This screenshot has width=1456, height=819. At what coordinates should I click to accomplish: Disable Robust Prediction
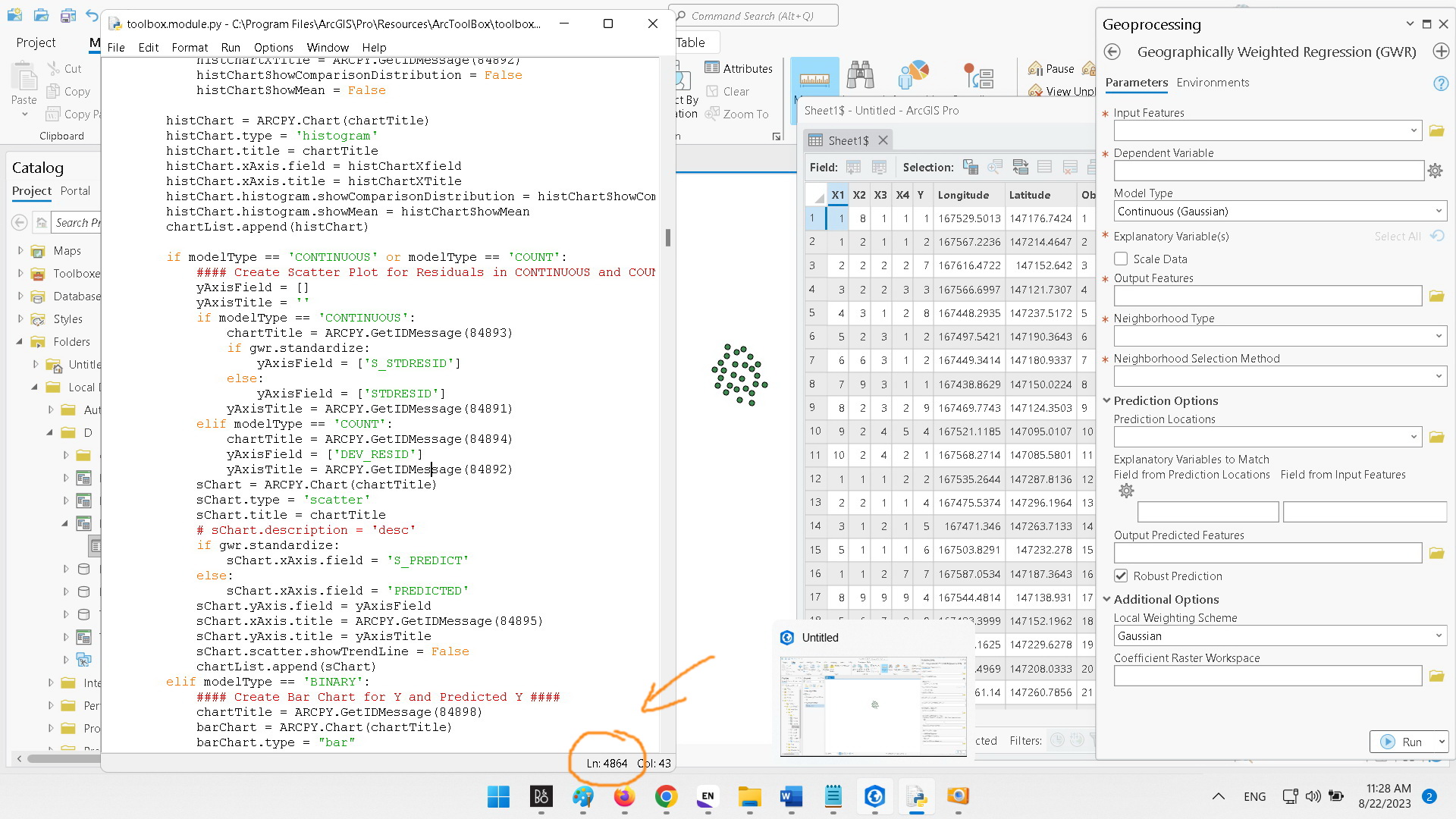click(1121, 576)
